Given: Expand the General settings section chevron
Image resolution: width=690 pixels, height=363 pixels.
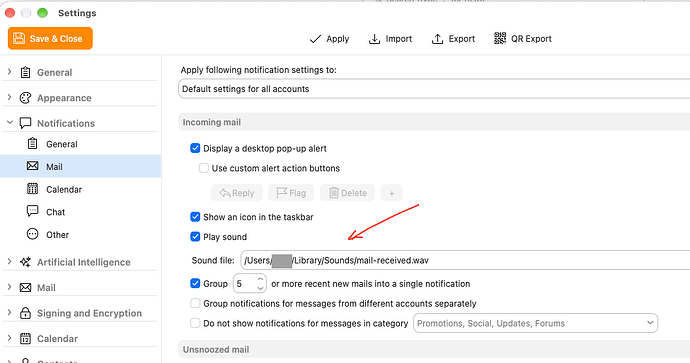Looking at the screenshot, I should point(10,72).
